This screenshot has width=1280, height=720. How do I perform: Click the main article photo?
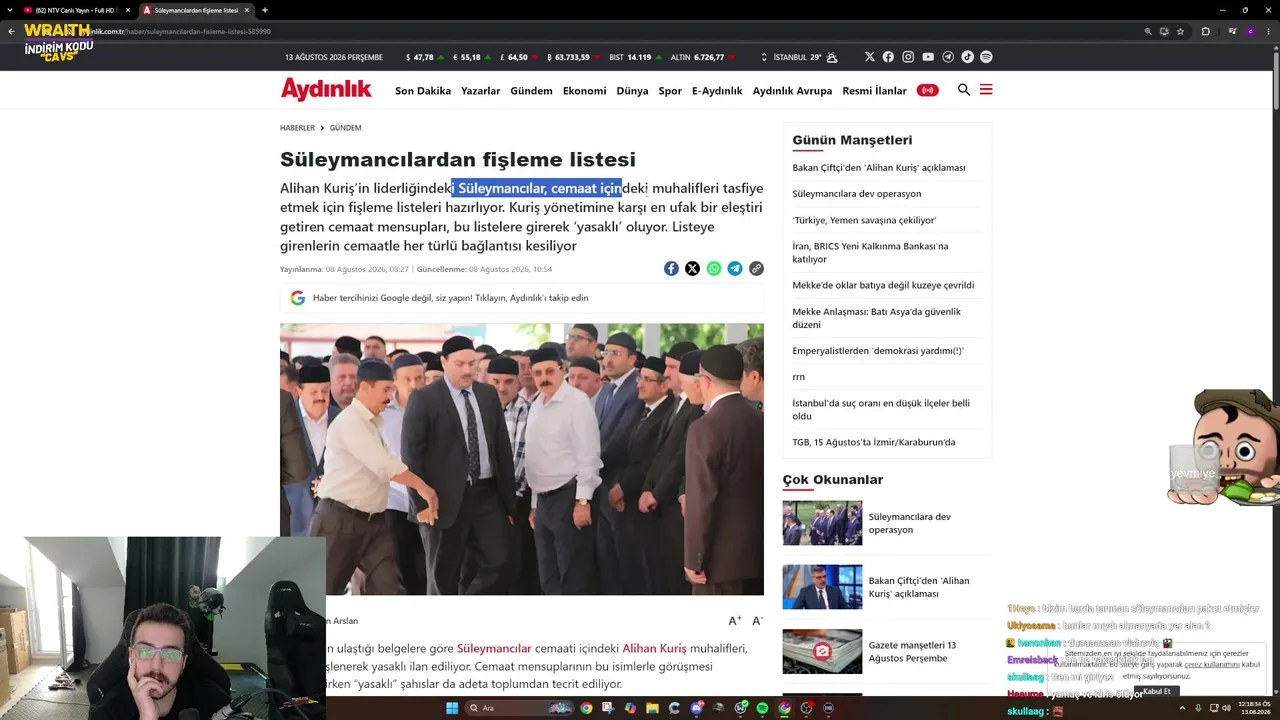522,459
